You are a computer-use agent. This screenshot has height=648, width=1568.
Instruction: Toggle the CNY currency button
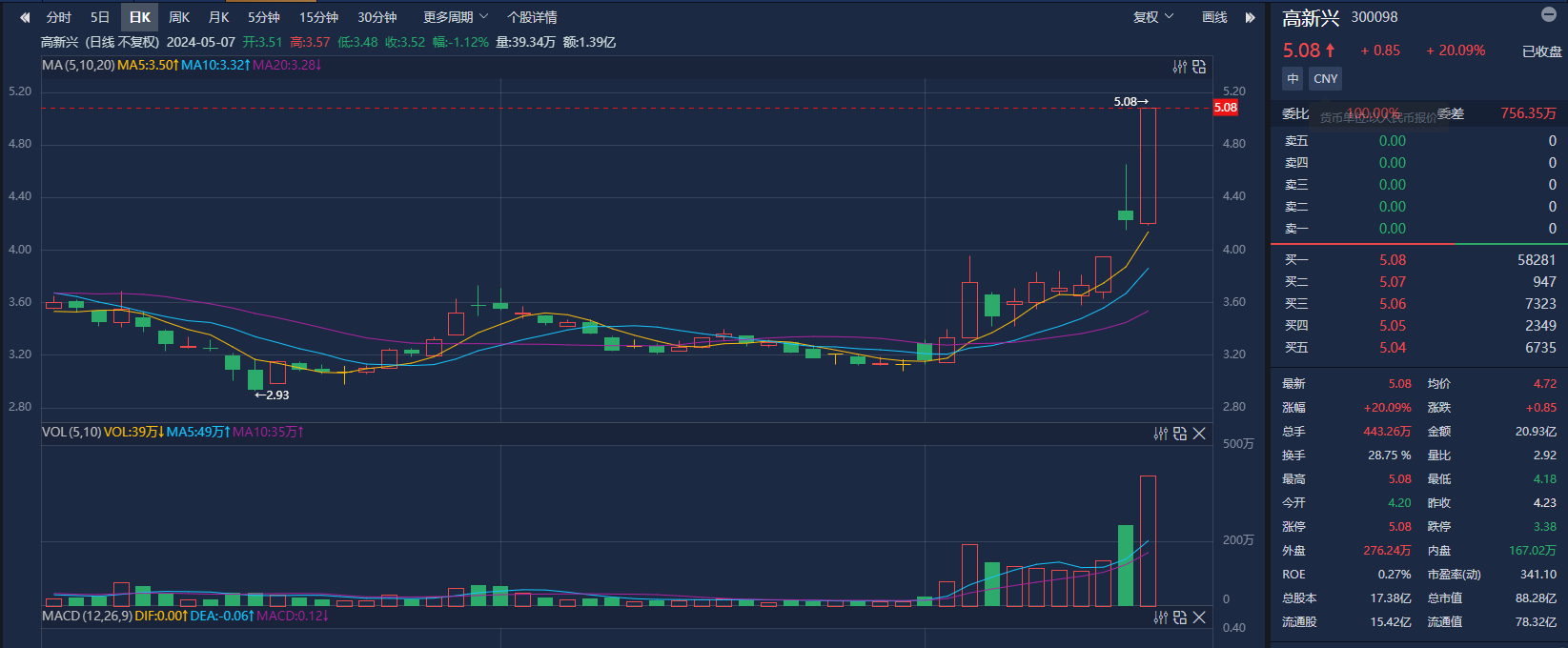(1326, 79)
